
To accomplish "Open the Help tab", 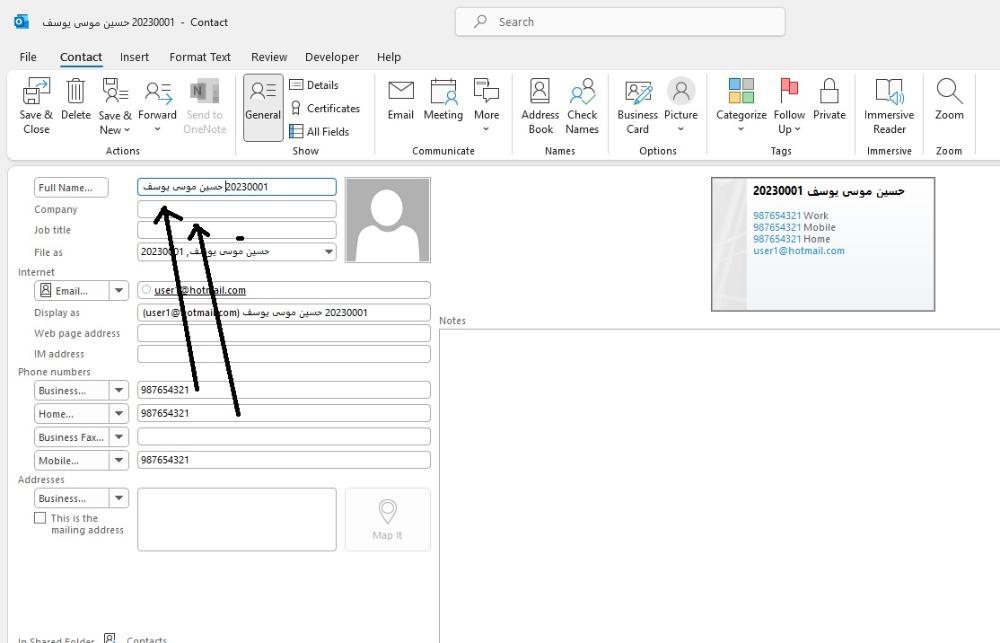I will point(388,57).
